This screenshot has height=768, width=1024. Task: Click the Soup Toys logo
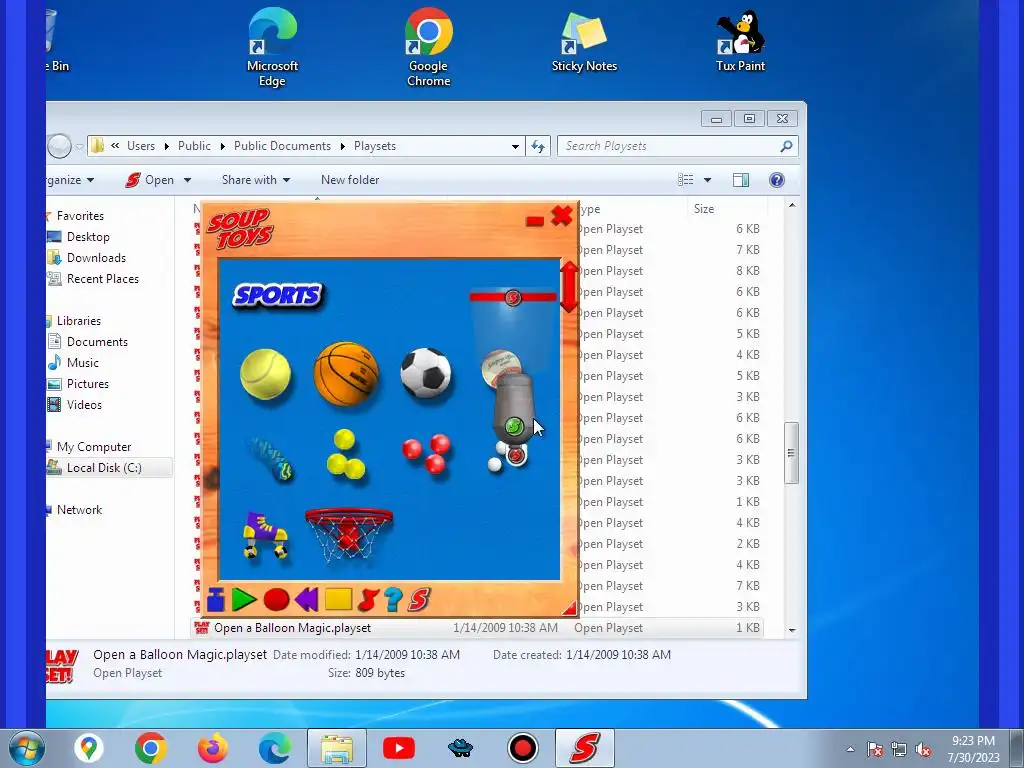coord(240,229)
